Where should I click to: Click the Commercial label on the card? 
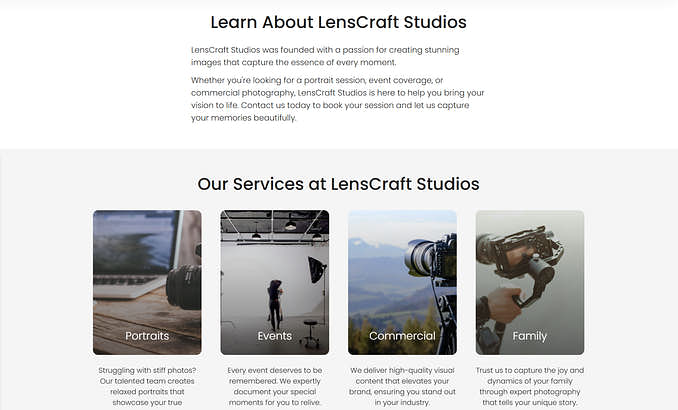402,336
